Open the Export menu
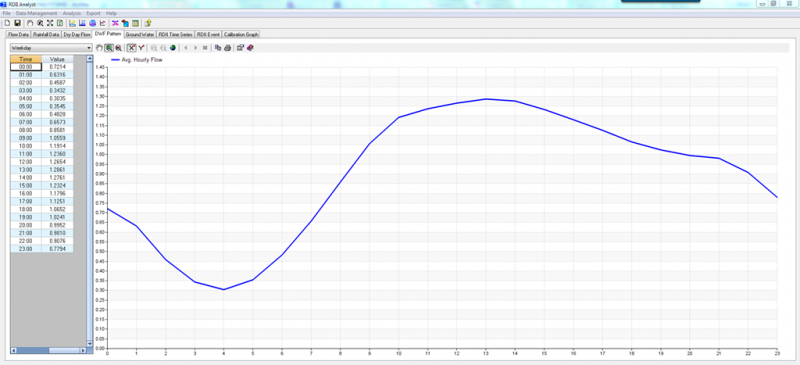Viewport: 800px width, 365px height. point(93,13)
